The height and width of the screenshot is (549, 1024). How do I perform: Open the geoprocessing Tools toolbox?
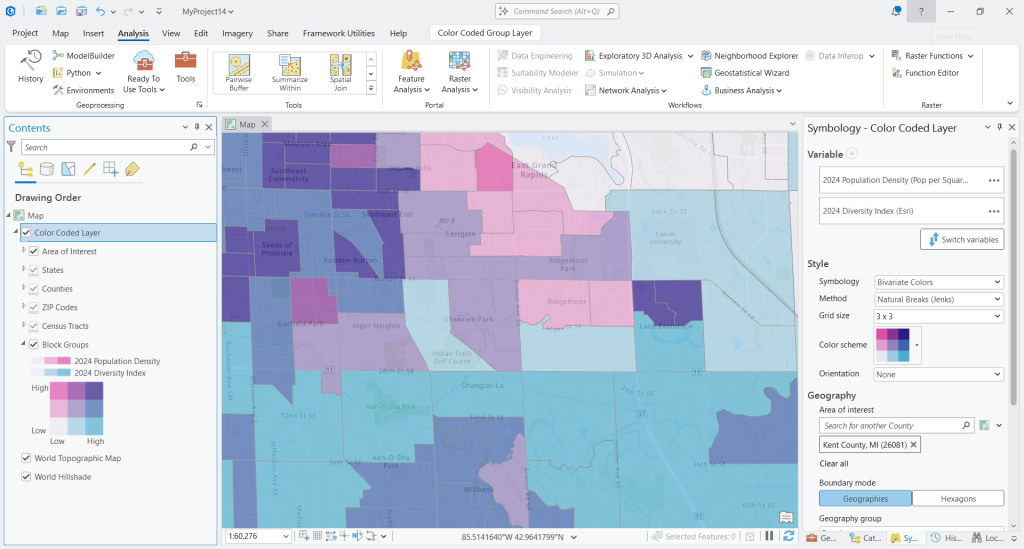tap(185, 67)
